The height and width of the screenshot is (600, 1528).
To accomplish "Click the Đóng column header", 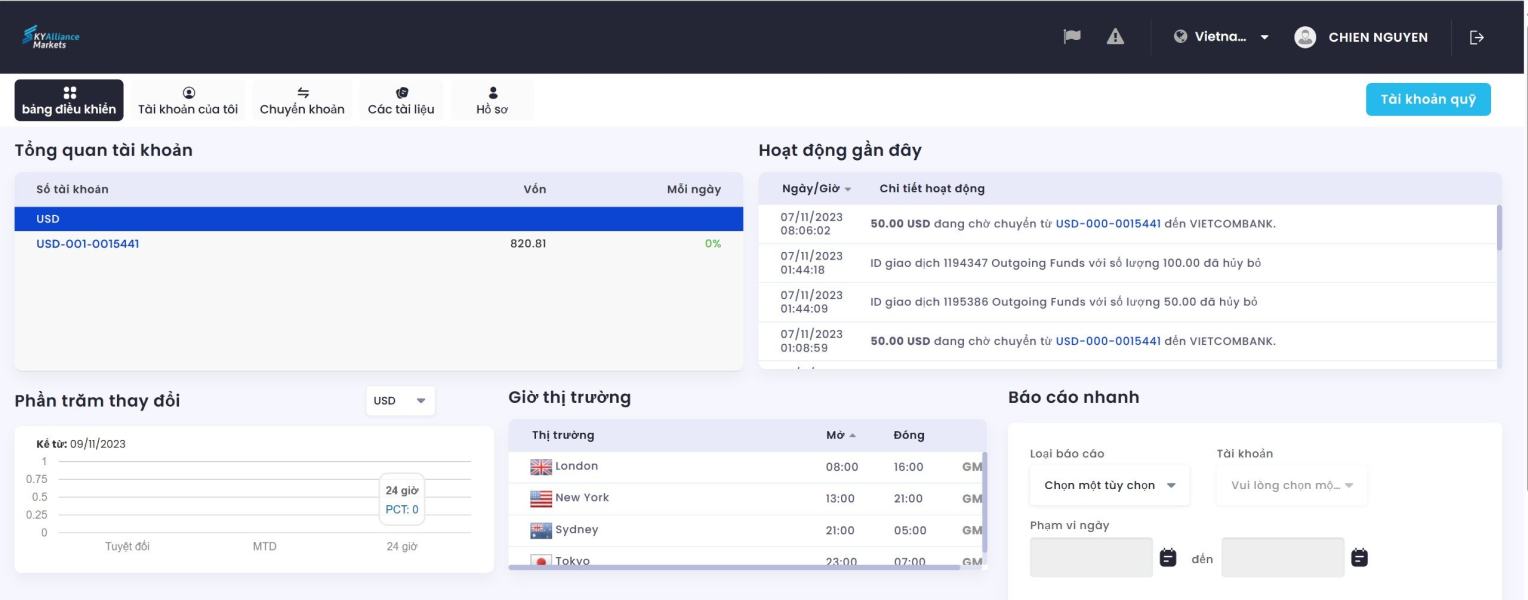I will click(909, 435).
